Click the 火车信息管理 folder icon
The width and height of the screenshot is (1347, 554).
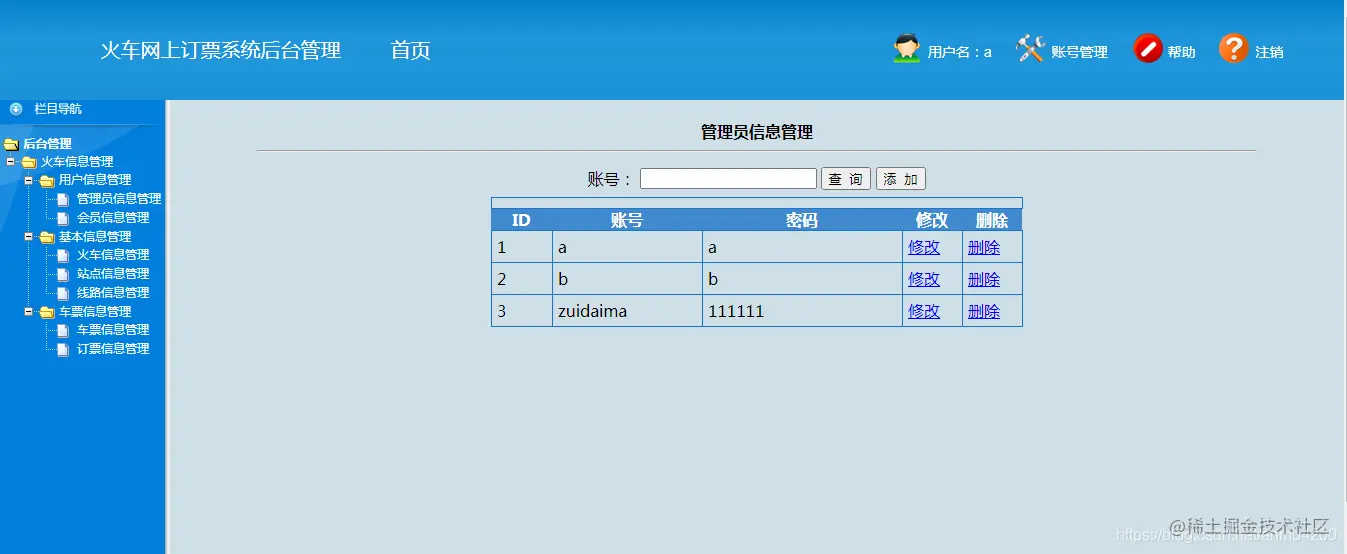[x=29, y=162]
